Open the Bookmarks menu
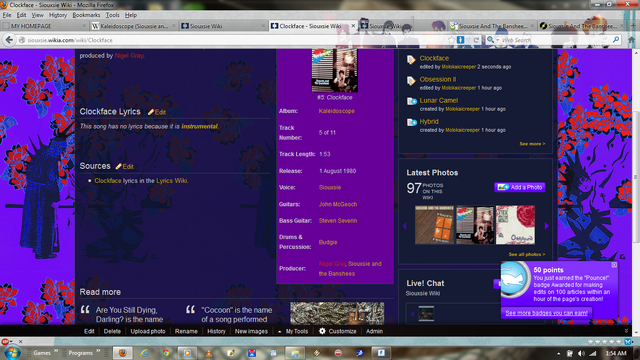This screenshot has width=640, height=360. pyautogui.click(x=86, y=15)
